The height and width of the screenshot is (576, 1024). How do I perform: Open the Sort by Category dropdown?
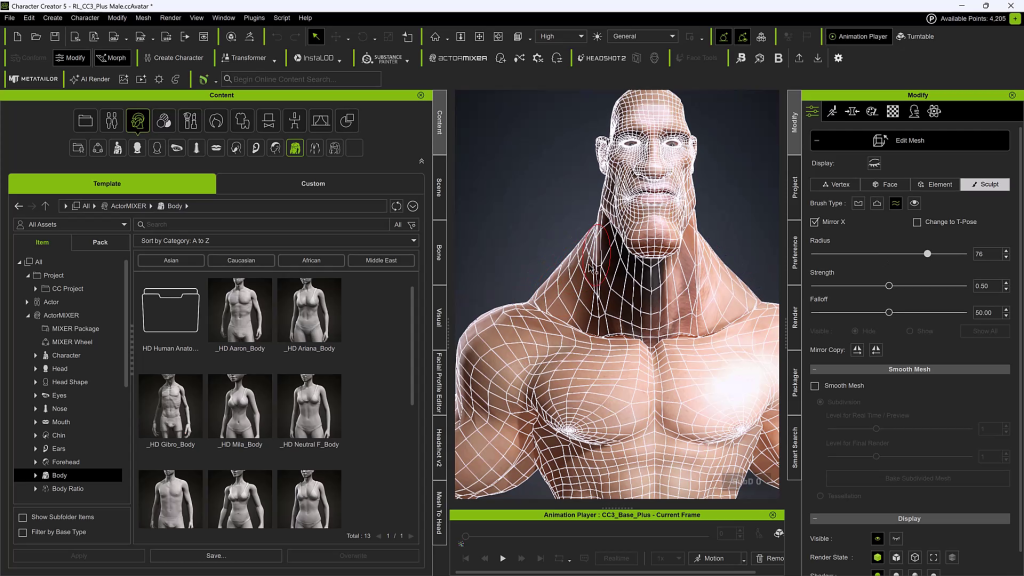pos(277,241)
